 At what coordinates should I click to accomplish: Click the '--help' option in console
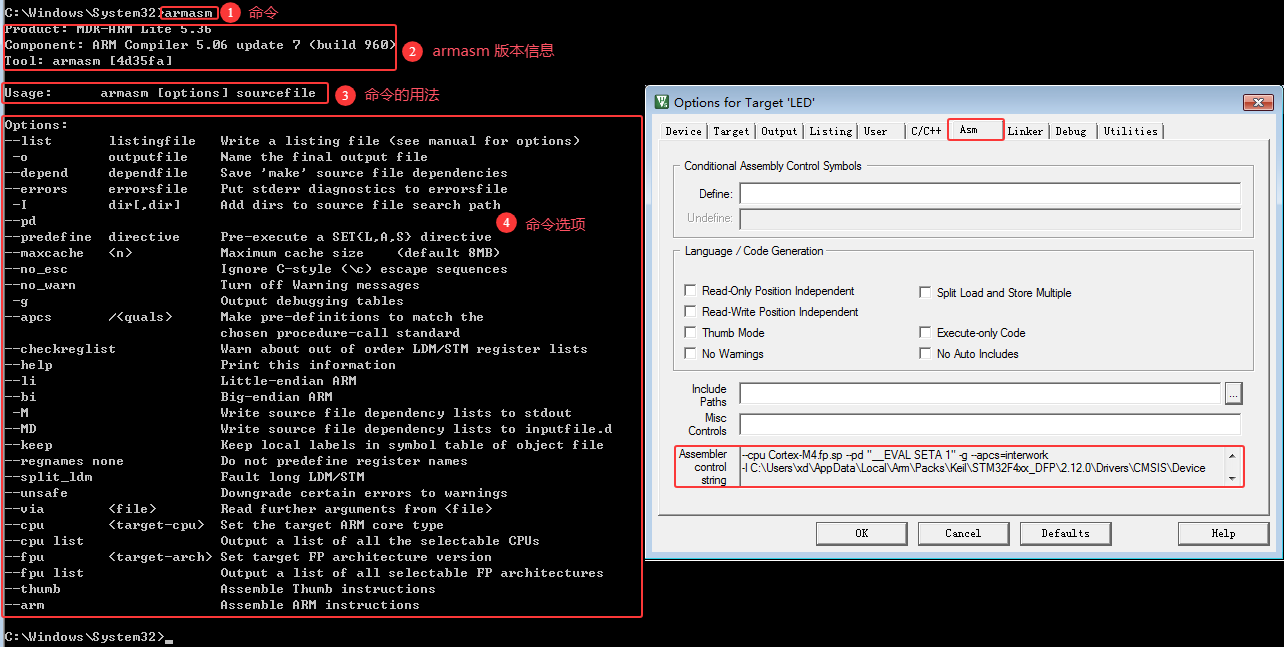coord(28,365)
